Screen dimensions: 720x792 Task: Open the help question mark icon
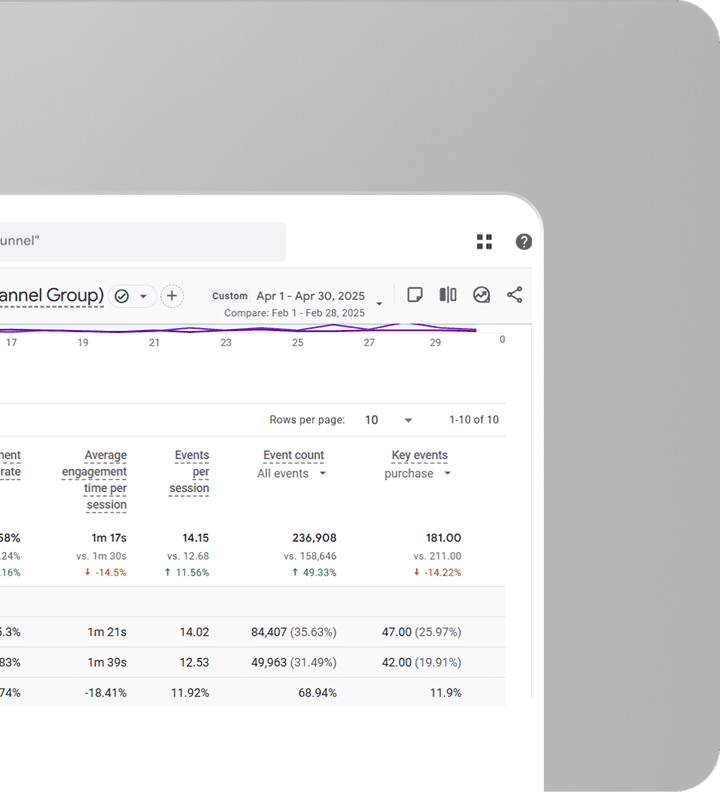tap(523, 241)
